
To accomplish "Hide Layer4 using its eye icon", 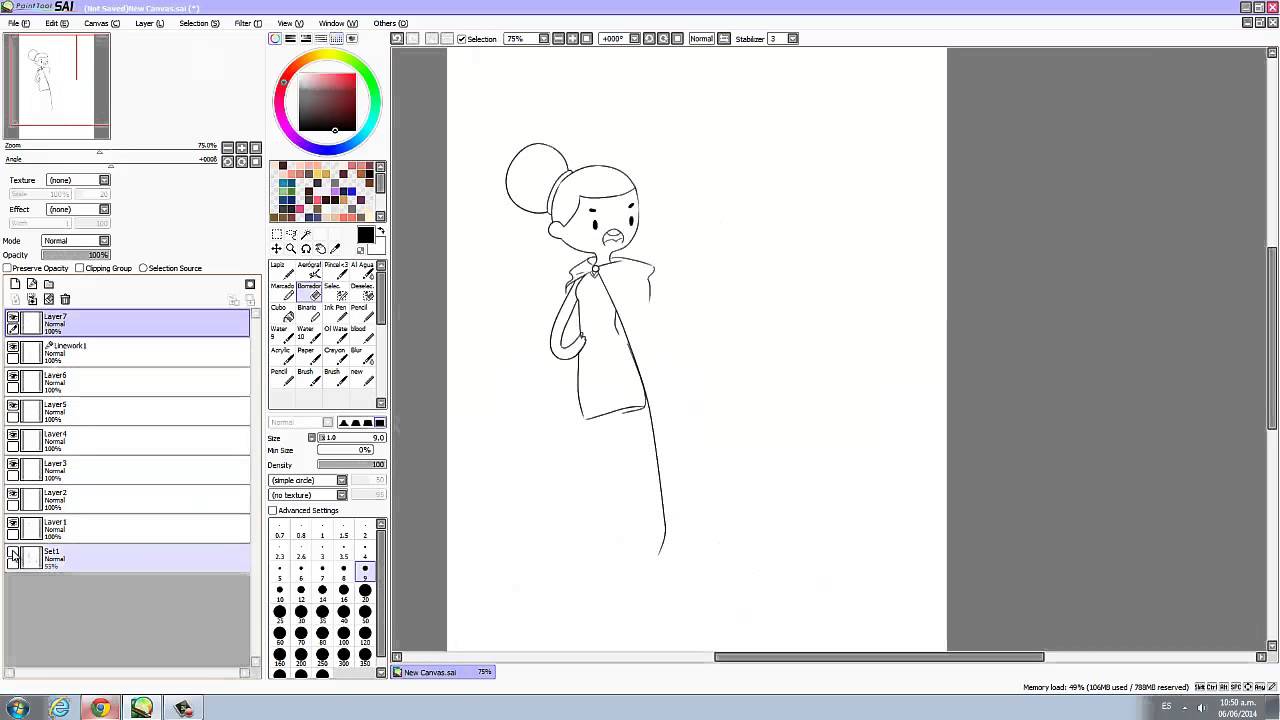I will click(x=13, y=435).
